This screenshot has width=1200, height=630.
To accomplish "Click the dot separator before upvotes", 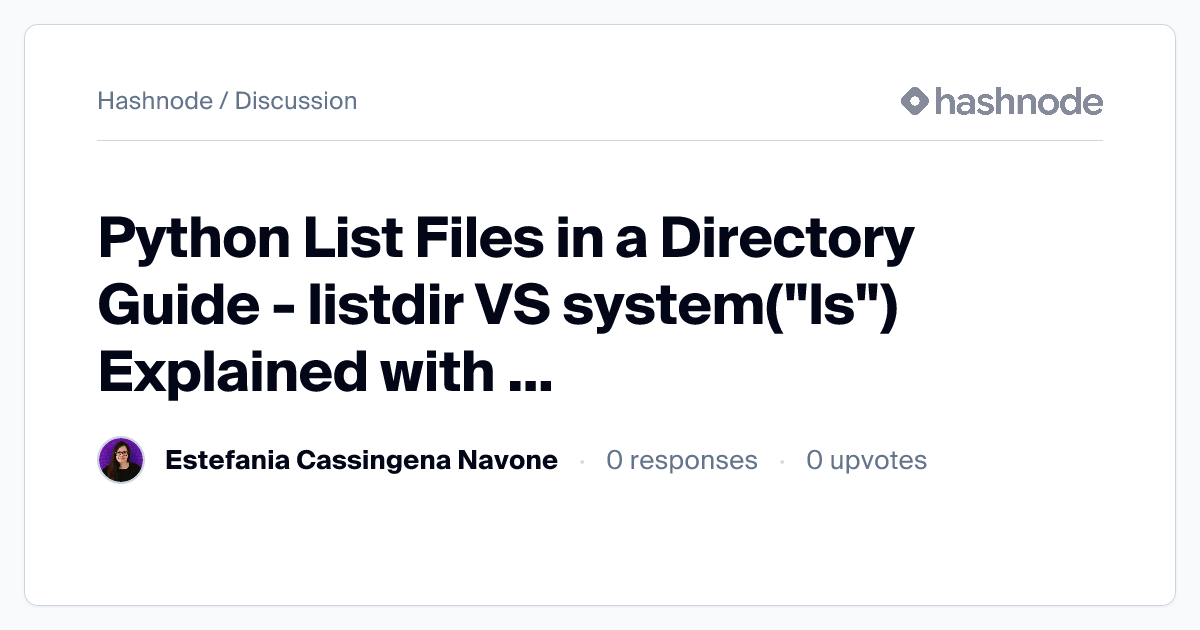I will [x=782, y=461].
